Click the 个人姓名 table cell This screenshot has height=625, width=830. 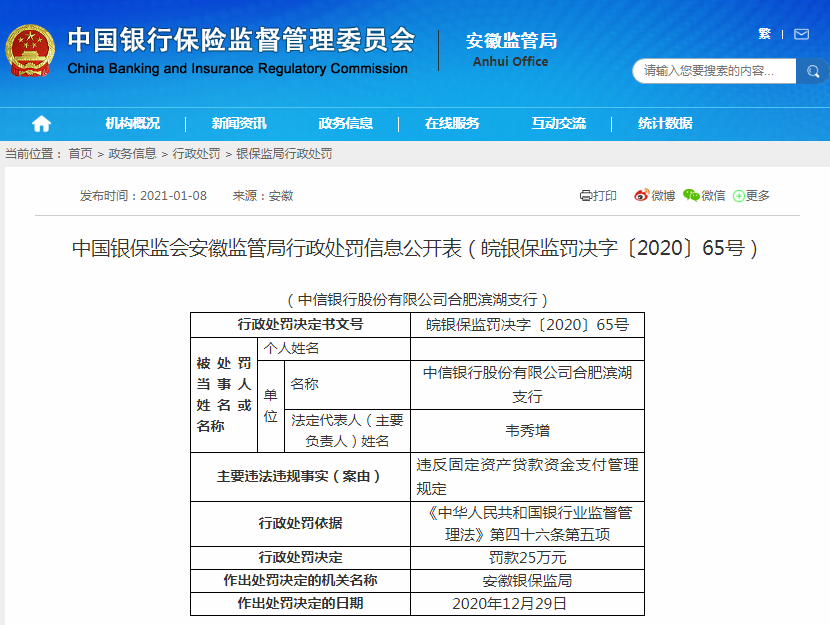(334, 349)
